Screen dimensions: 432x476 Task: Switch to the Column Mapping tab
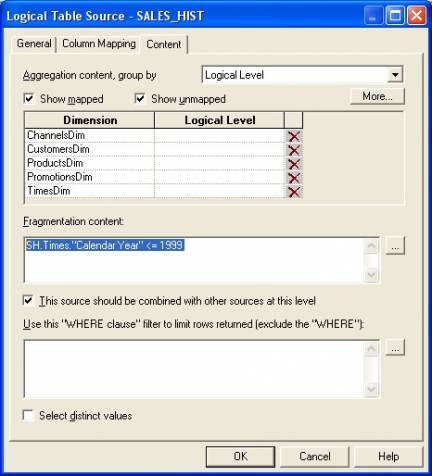[x=99, y=44]
